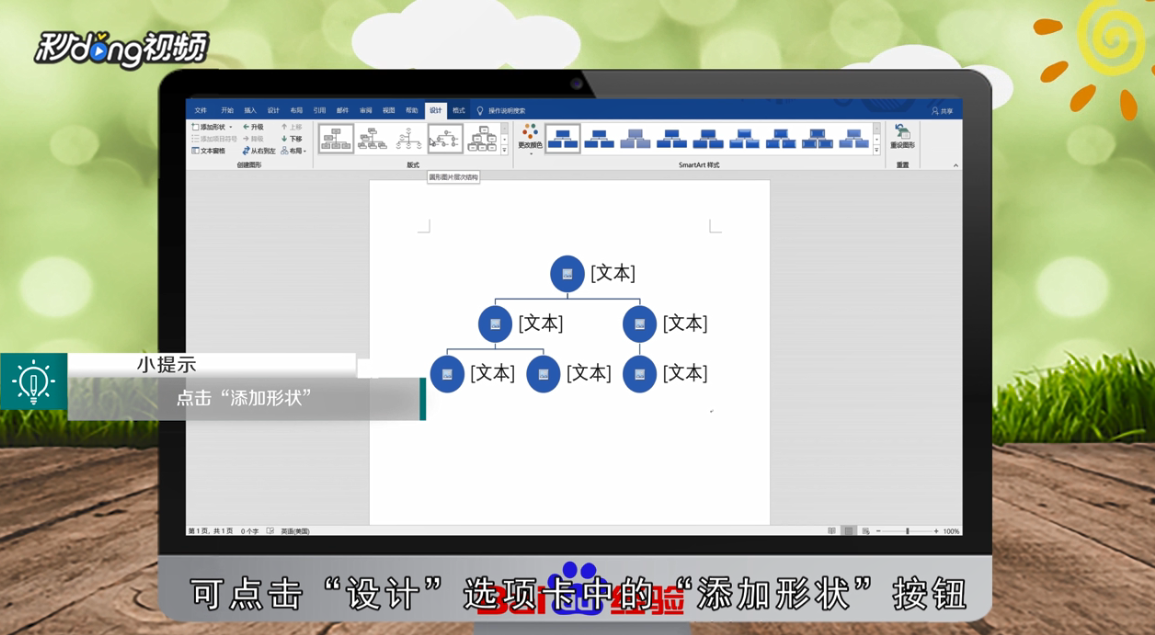The height and width of the screenshot is (635, 1155).
Task: Select the top [文本] circle shape
Action: click(x=567, y=272)
